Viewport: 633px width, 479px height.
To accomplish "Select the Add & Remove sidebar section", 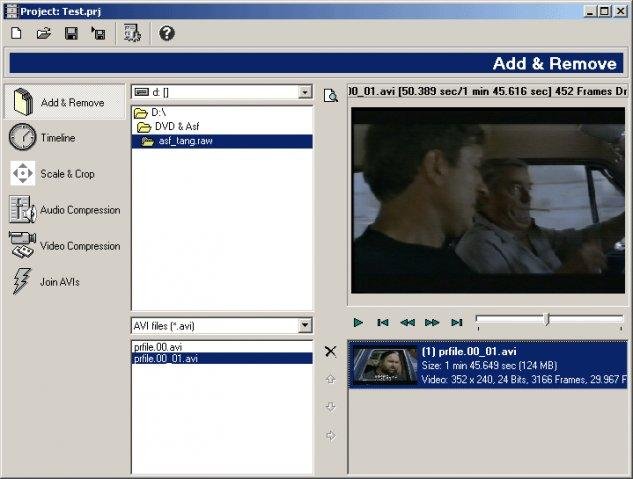I will click(65, 102).
